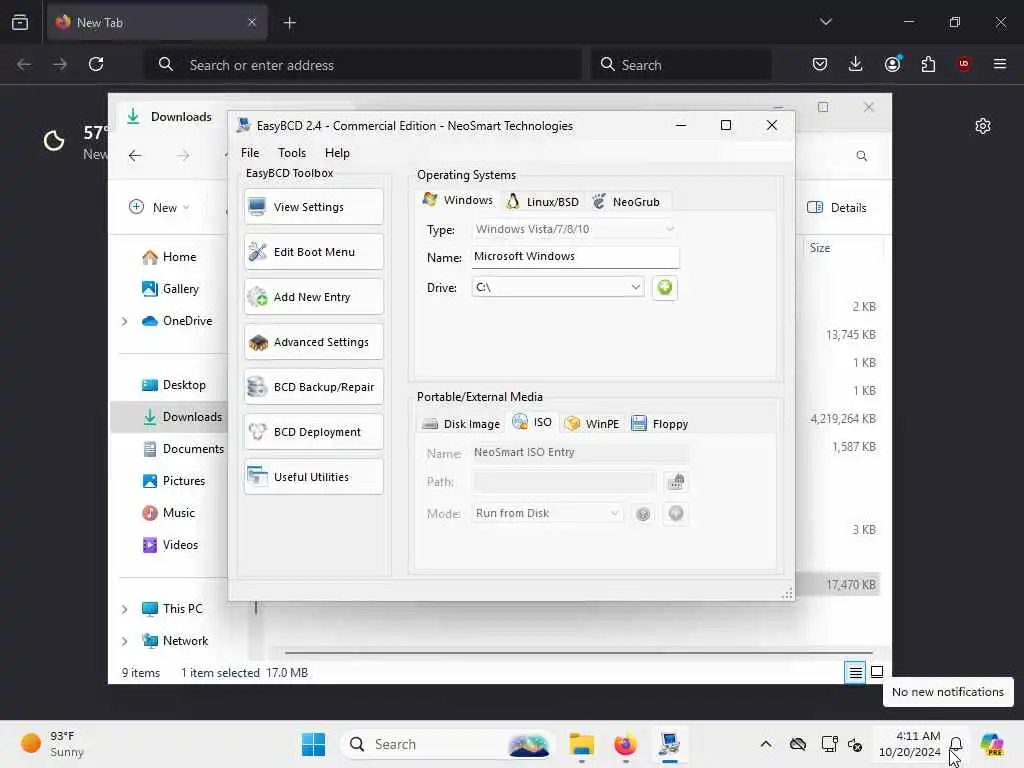
Task: Open Firefox downloads panel
Action: click(x=856, y=64)
